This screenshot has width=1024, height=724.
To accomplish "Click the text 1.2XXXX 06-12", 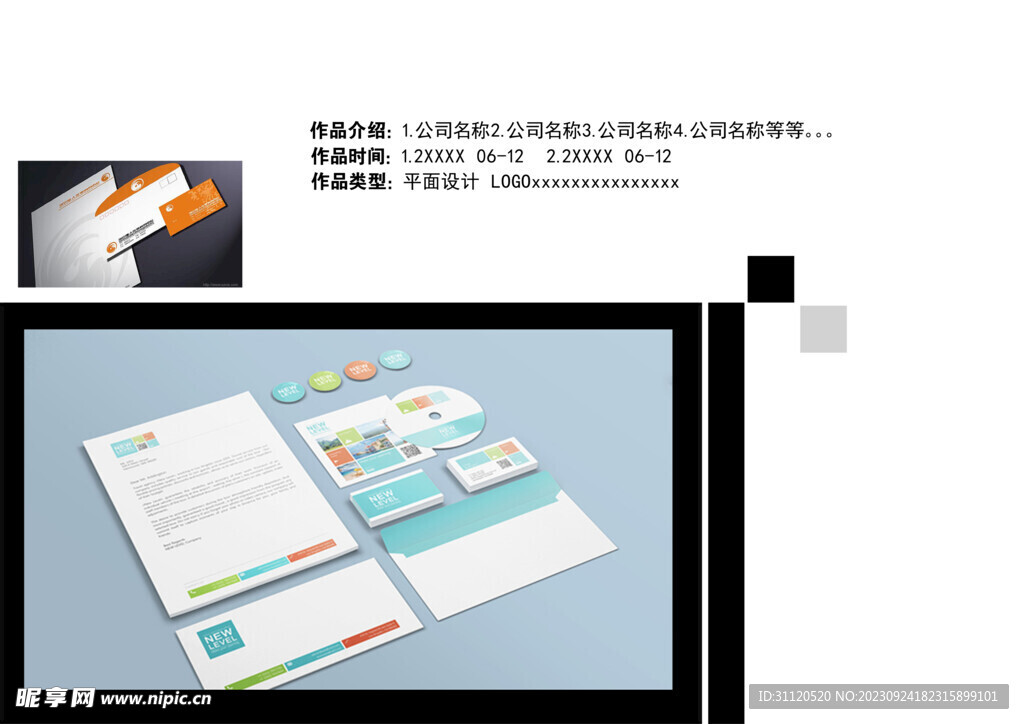I will click(462, 157).
